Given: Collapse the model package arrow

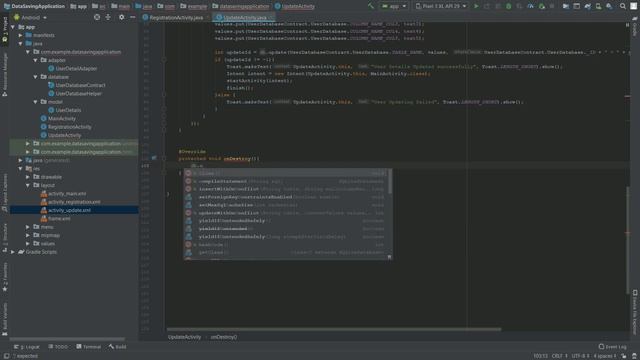Looking at the screenshot, I should 36,102.
